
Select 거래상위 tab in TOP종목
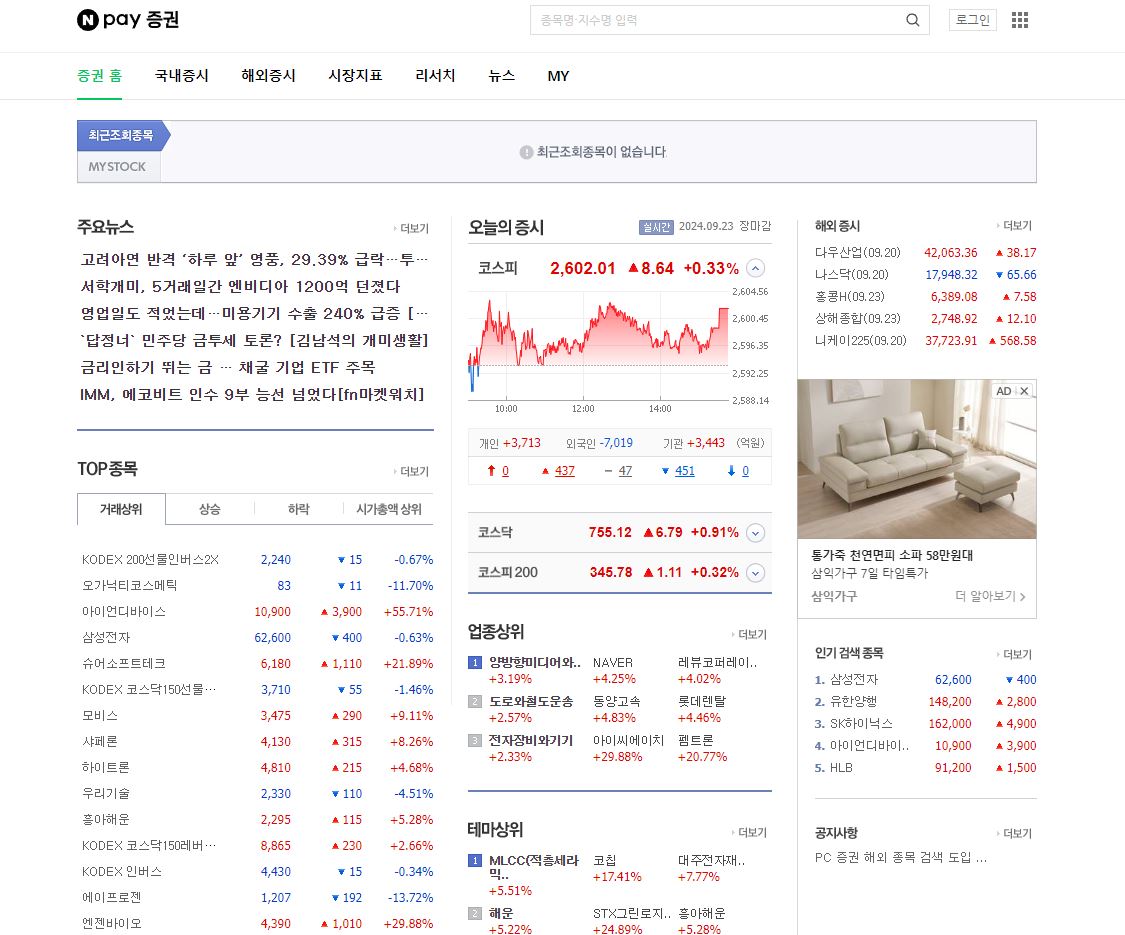point(121,509)
